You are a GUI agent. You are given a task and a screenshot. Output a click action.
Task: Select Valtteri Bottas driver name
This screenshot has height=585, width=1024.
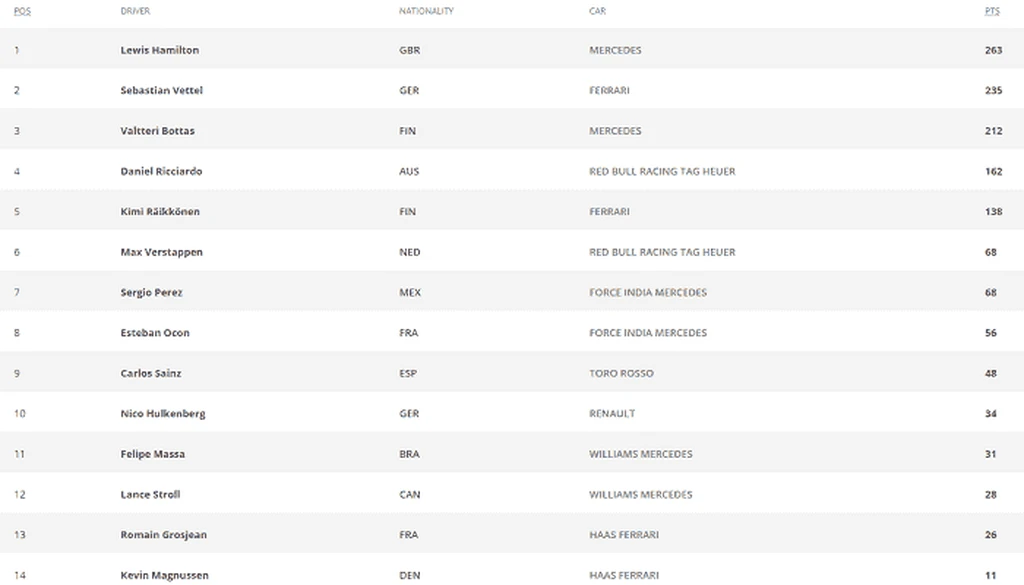[x=157, y=131]
